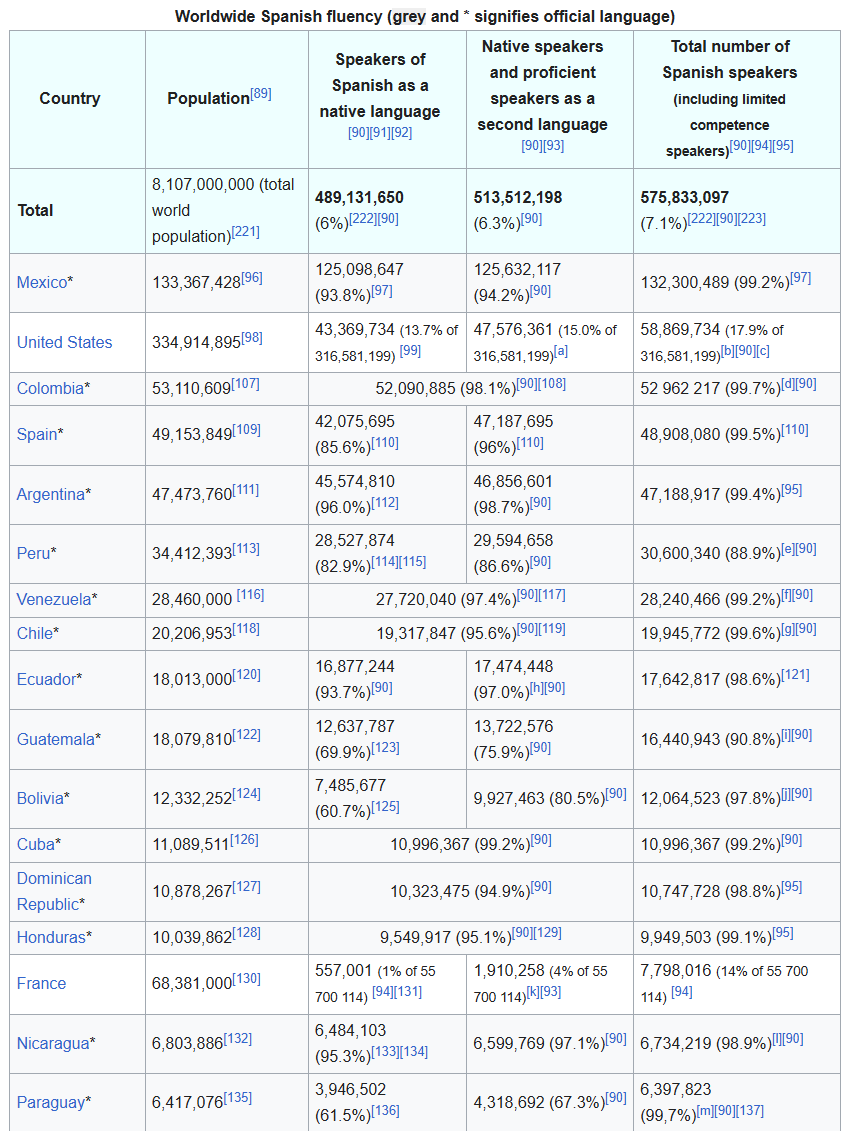Screen dimensions: 854x1131
Task: Open citation [98] for United States population
Action: tap(252, 338)
